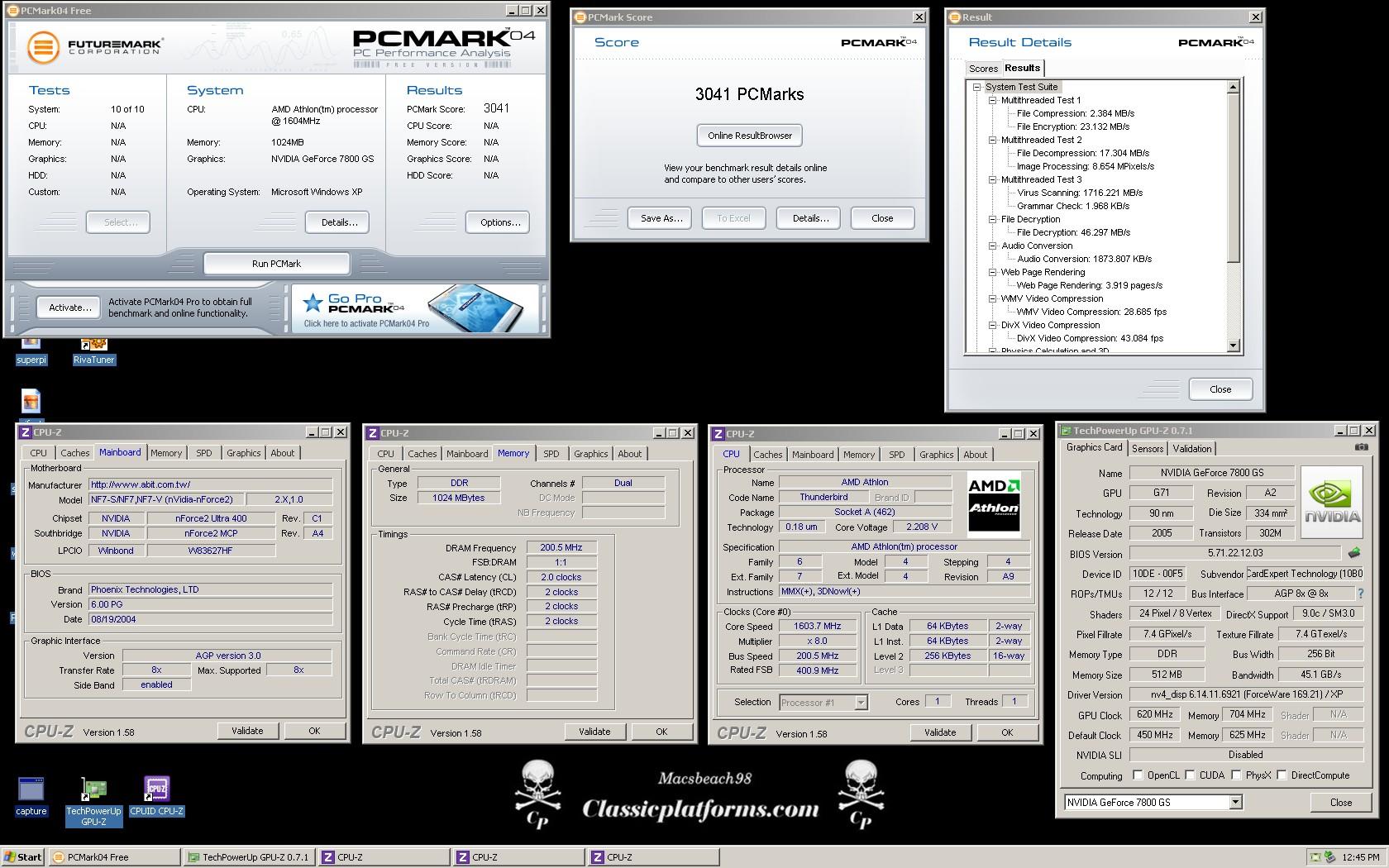Select the capture desktop icon

pos(31,796)
